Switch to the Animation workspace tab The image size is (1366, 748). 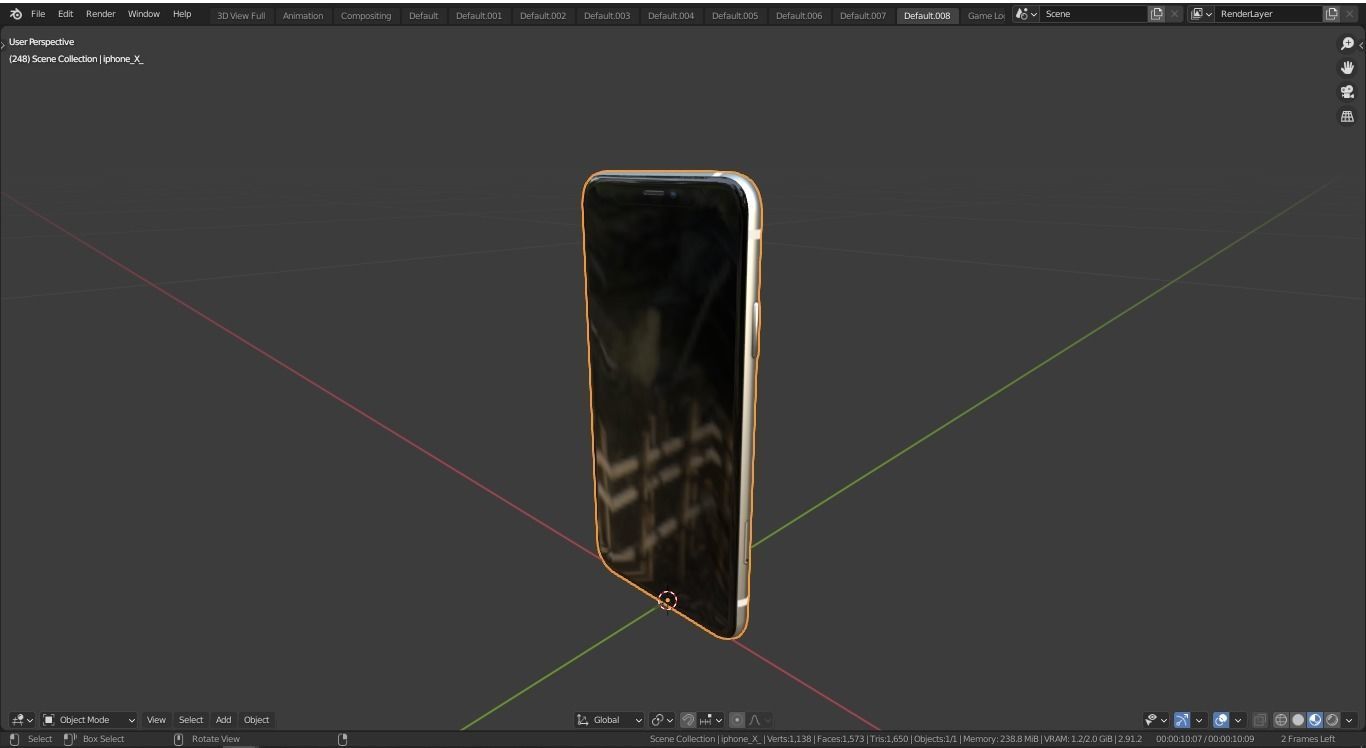pos(303,15)
